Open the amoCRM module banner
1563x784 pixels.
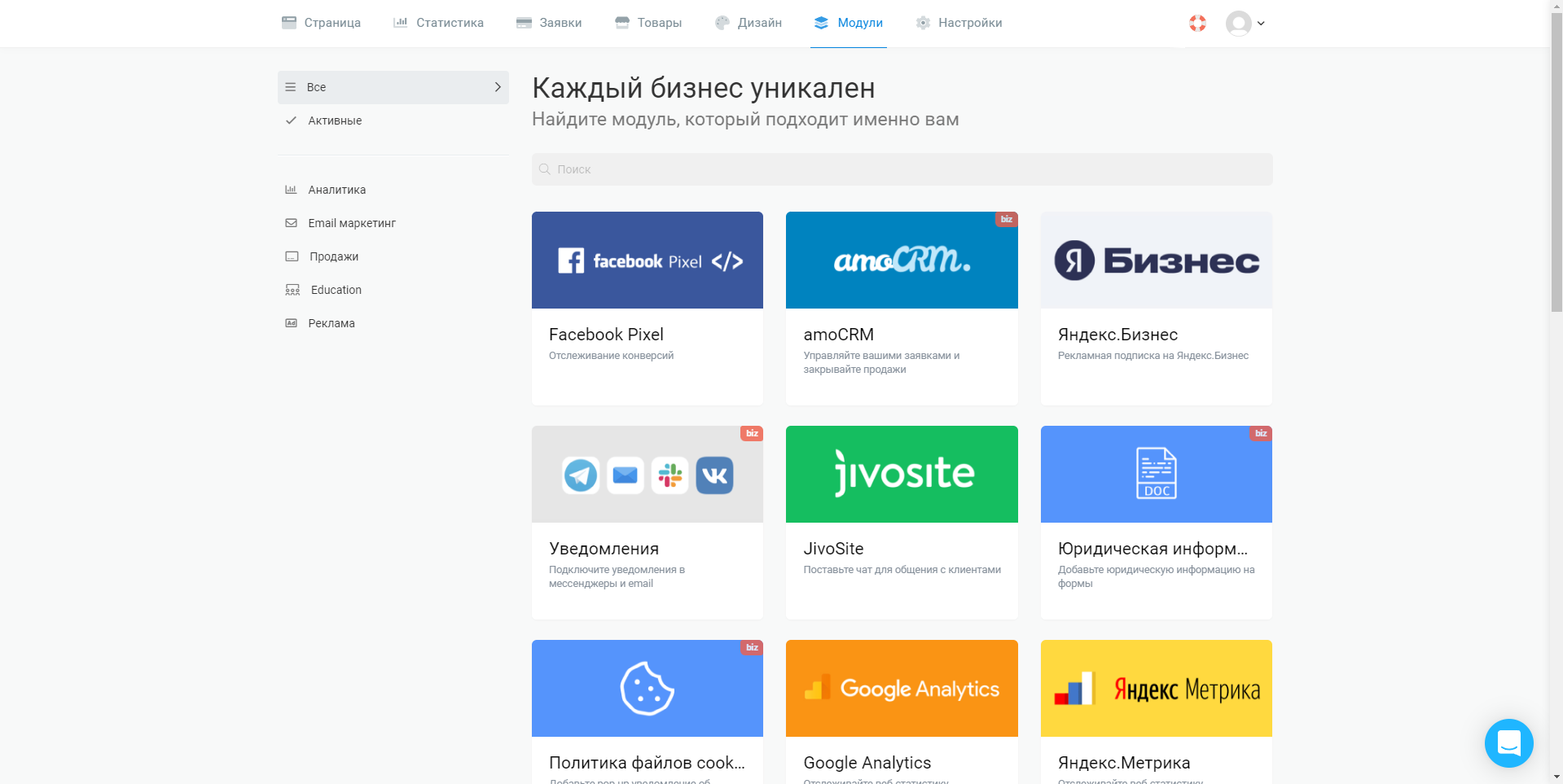[902, 260]
